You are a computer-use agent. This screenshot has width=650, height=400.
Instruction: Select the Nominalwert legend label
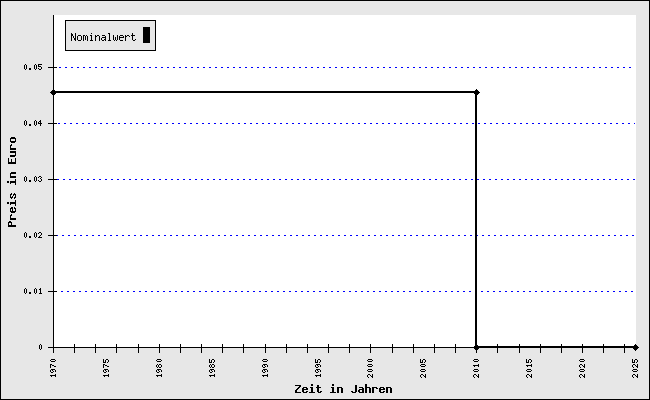tap(103, 37)
